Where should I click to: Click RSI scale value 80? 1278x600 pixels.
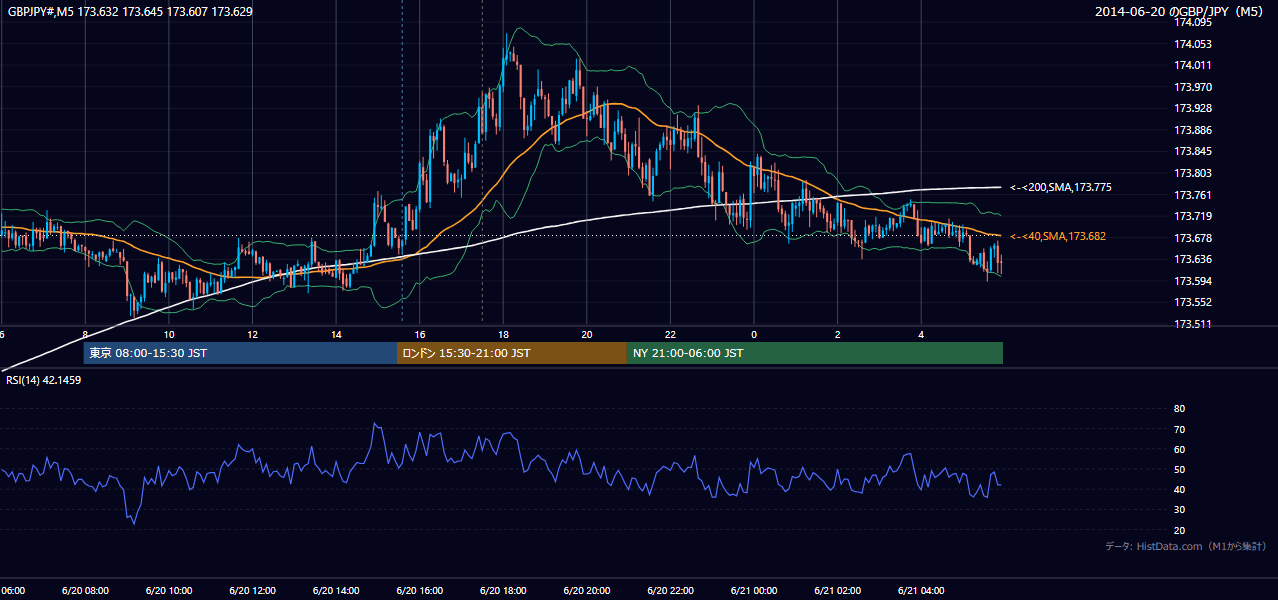coord(1179,409)
